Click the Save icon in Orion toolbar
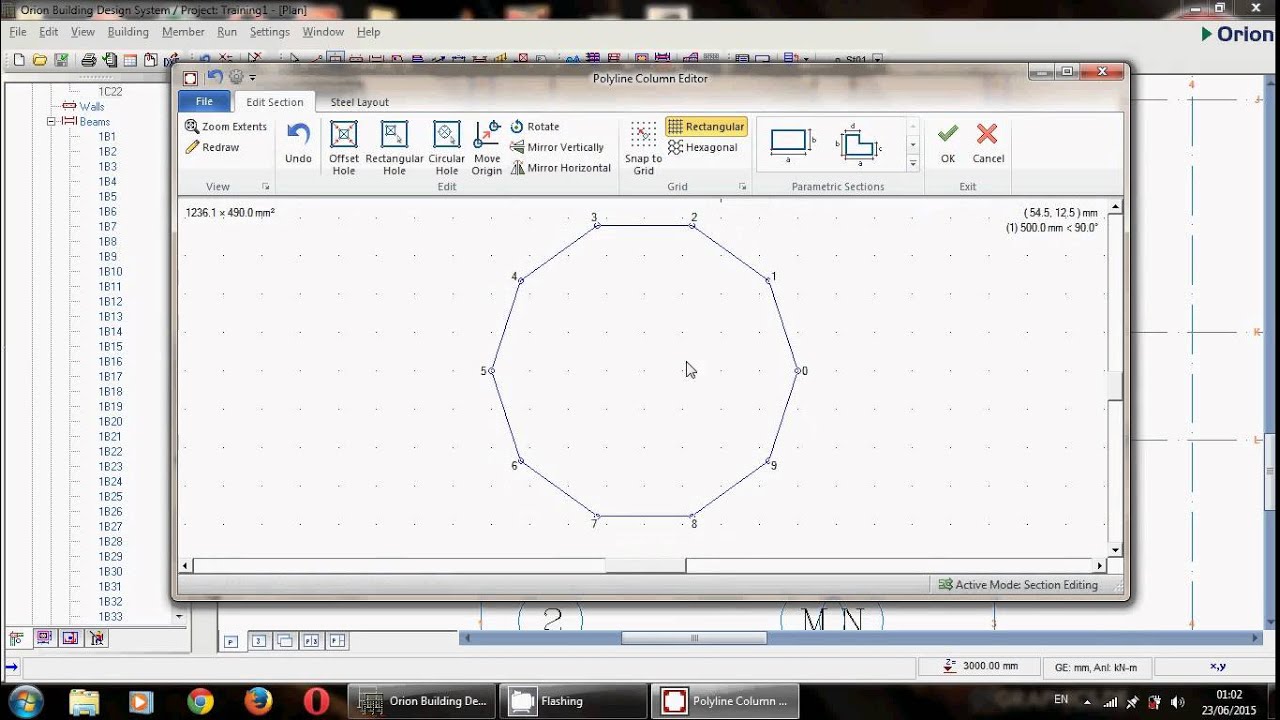Screen dimensions: 1280x720 (61, 60)
